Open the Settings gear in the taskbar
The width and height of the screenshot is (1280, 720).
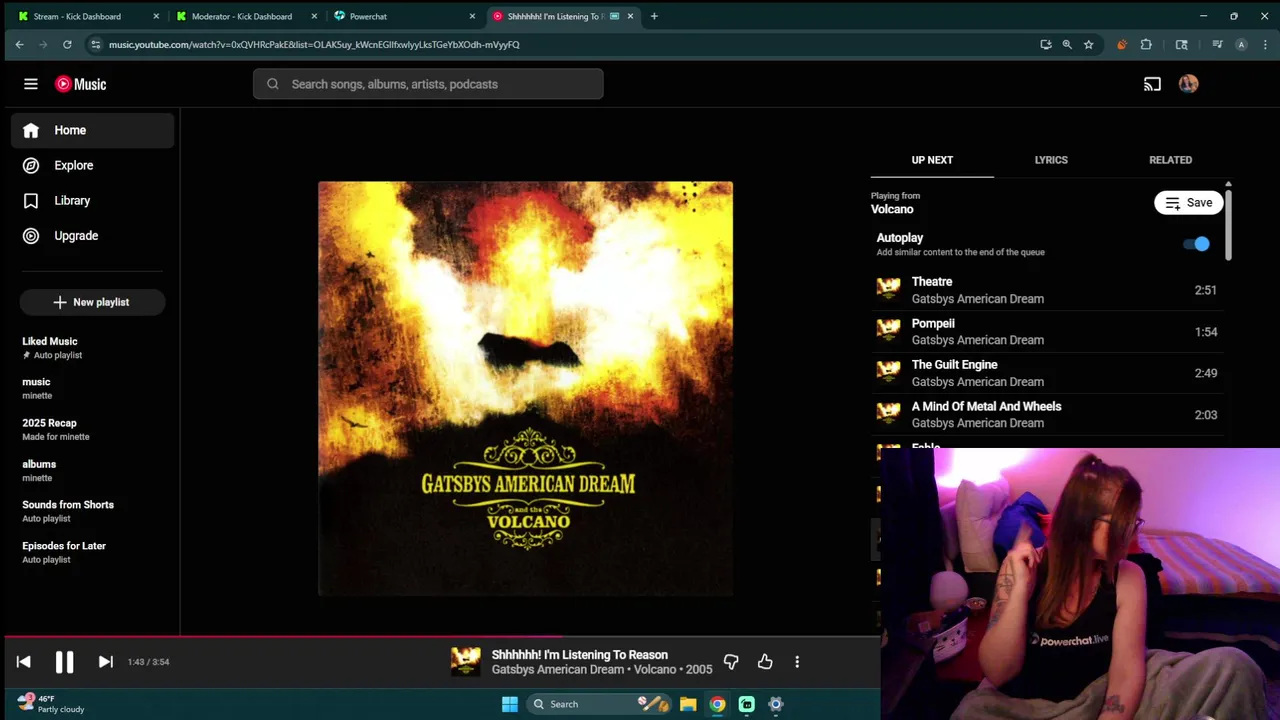point(775,704)
